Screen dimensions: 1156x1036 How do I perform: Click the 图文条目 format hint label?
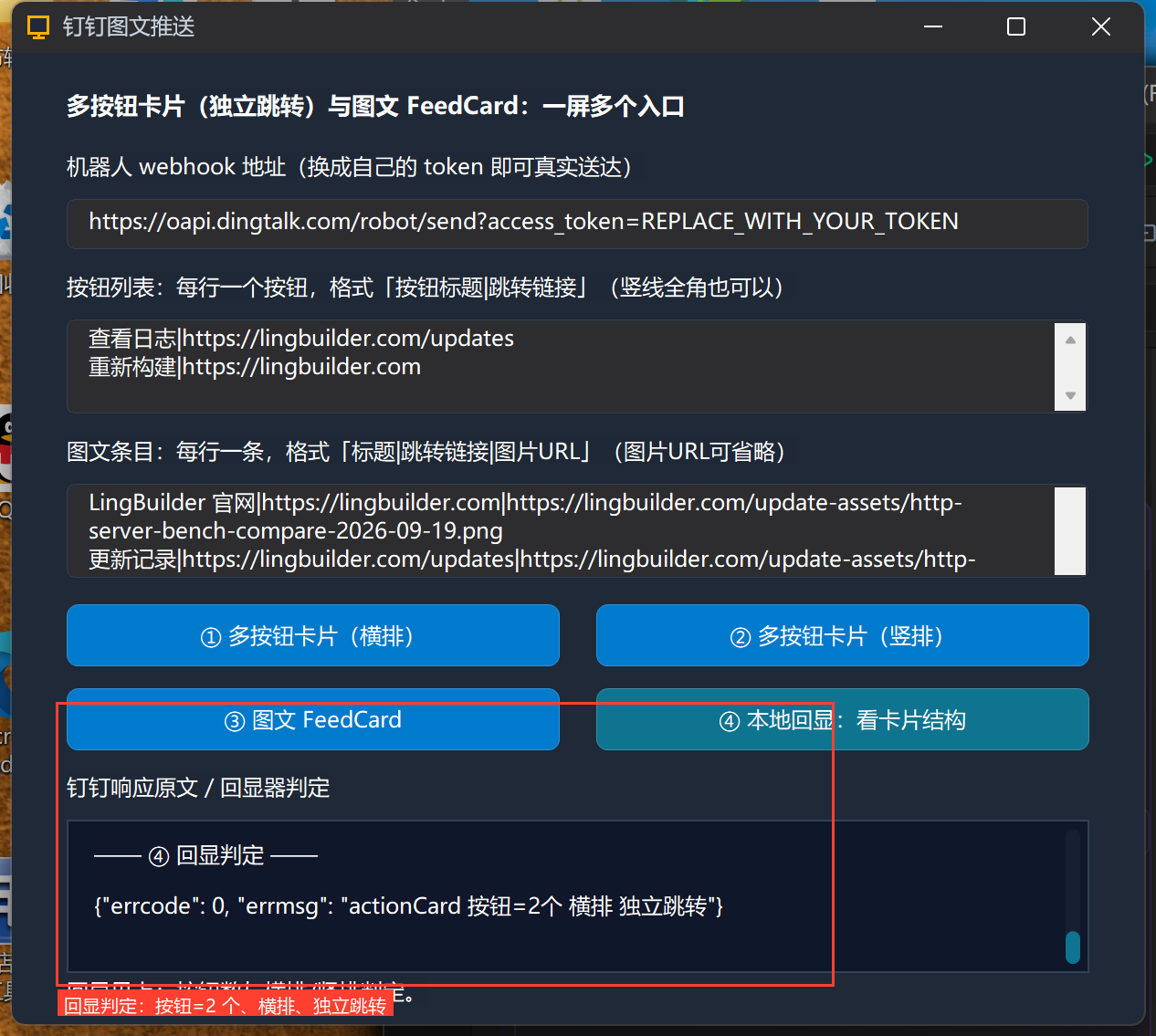426,452
